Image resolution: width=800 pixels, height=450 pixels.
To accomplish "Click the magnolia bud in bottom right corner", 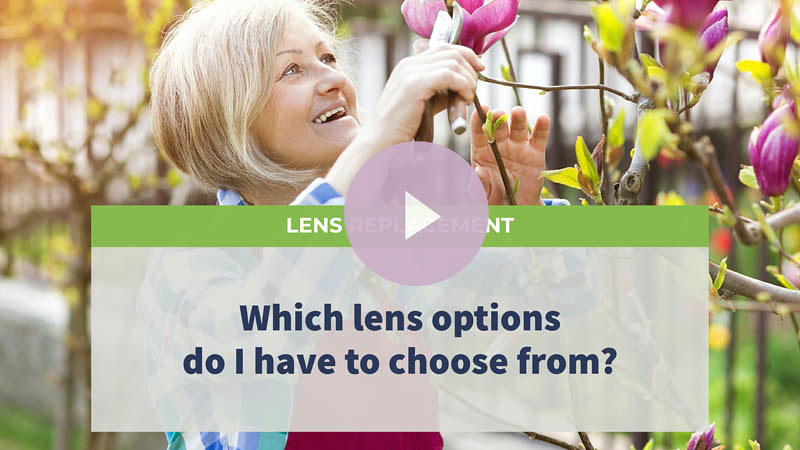I will (x=703, y=439).
